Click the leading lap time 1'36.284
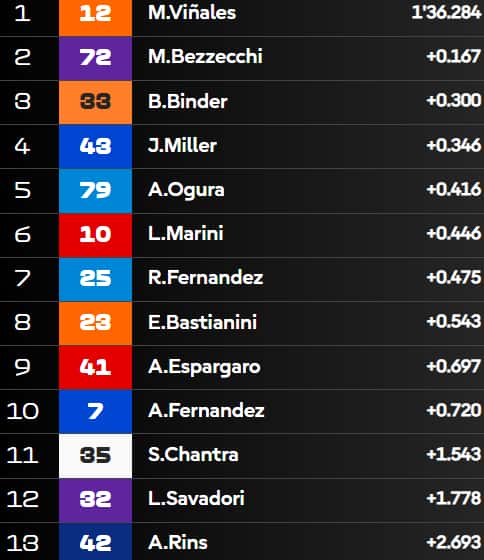 pyautogui.click(x=446, y=13)
